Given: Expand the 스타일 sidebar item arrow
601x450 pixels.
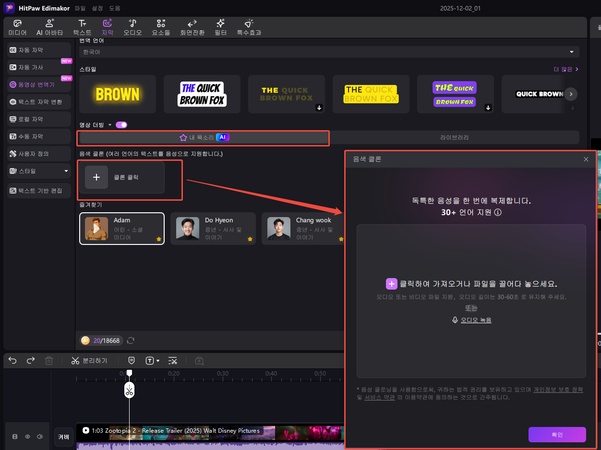Looking at the screenshot, I should tap(66, 171).
